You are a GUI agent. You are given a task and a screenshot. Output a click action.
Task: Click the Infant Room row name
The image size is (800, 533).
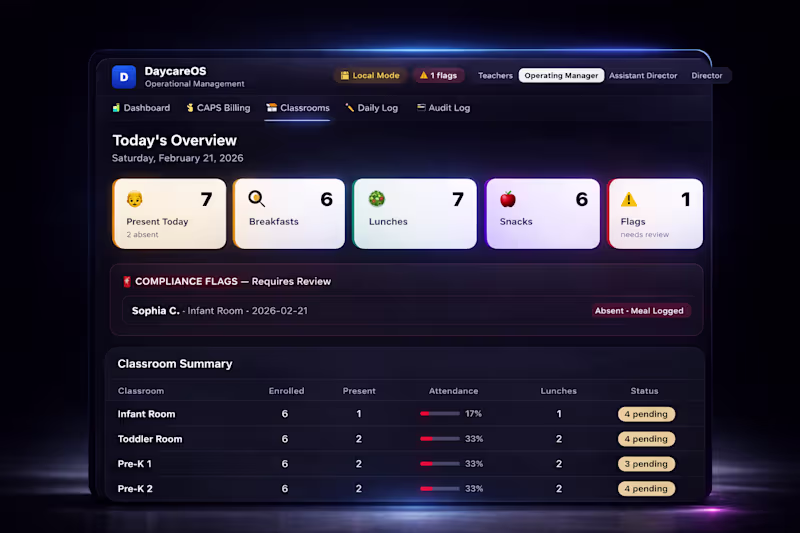(x=146, y=414)
